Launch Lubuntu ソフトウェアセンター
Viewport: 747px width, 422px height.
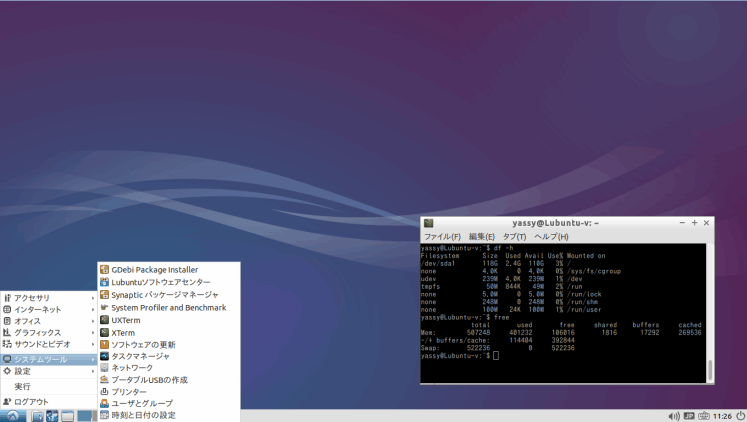(x=169, y=282)
